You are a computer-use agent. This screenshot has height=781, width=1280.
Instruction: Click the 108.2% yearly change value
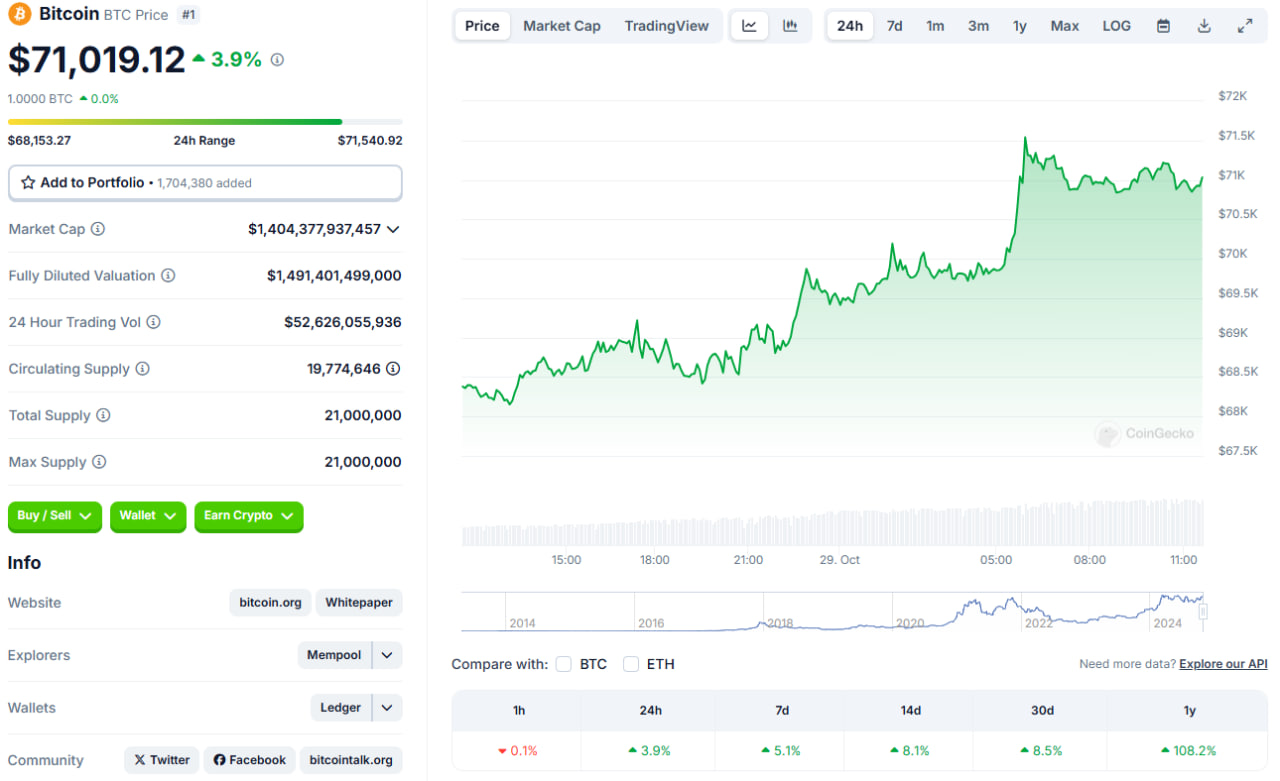point(1189,750)
